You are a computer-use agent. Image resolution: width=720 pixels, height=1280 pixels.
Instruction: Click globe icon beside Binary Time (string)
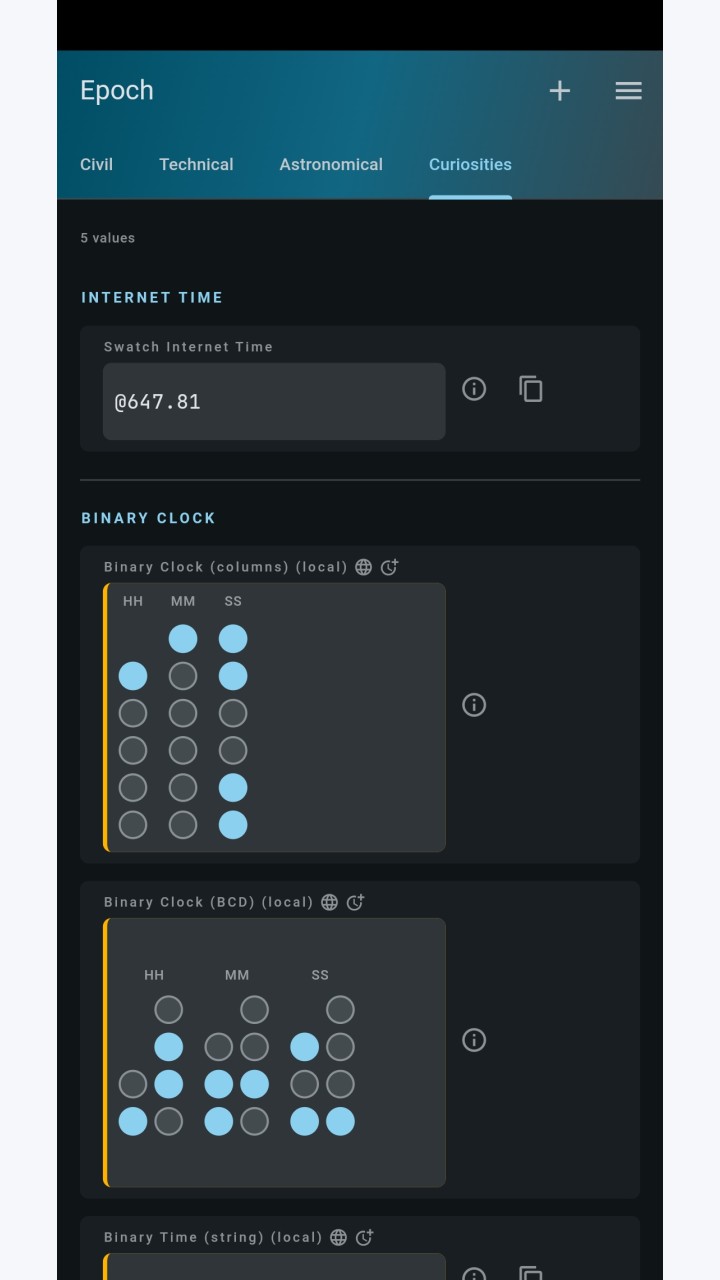(339, 1237)
